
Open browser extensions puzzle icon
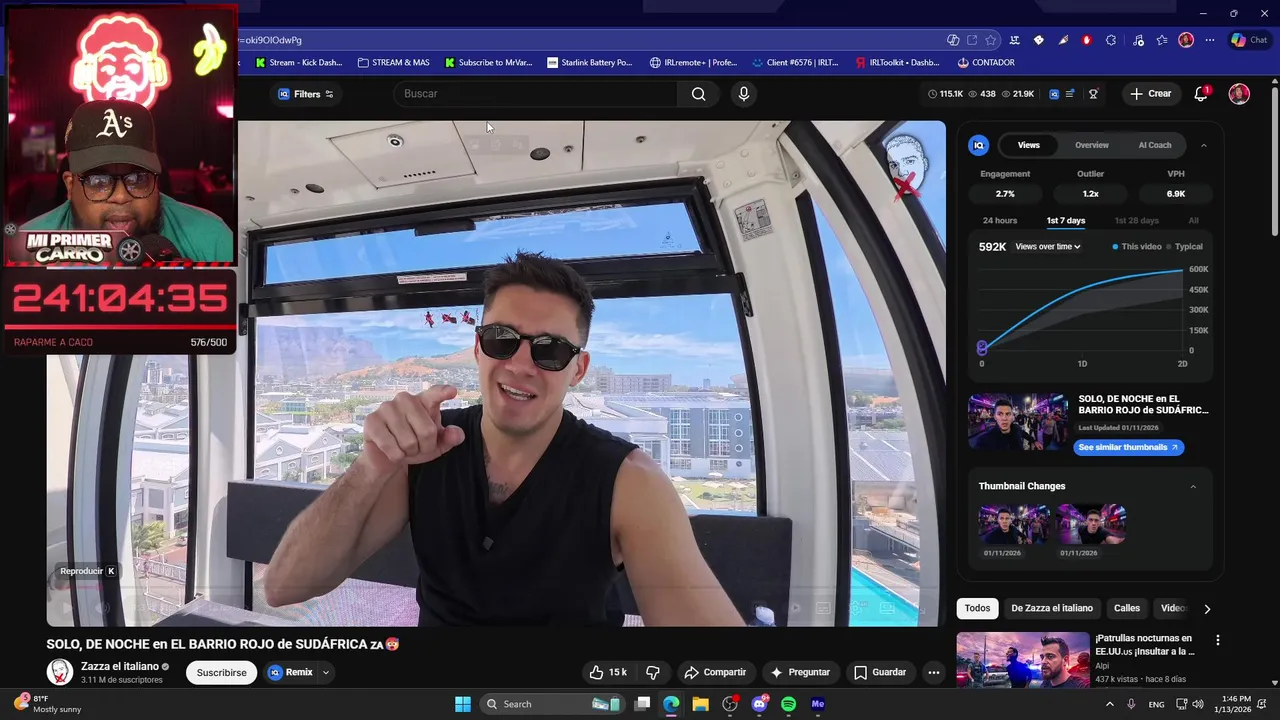tap(1111, 40)
